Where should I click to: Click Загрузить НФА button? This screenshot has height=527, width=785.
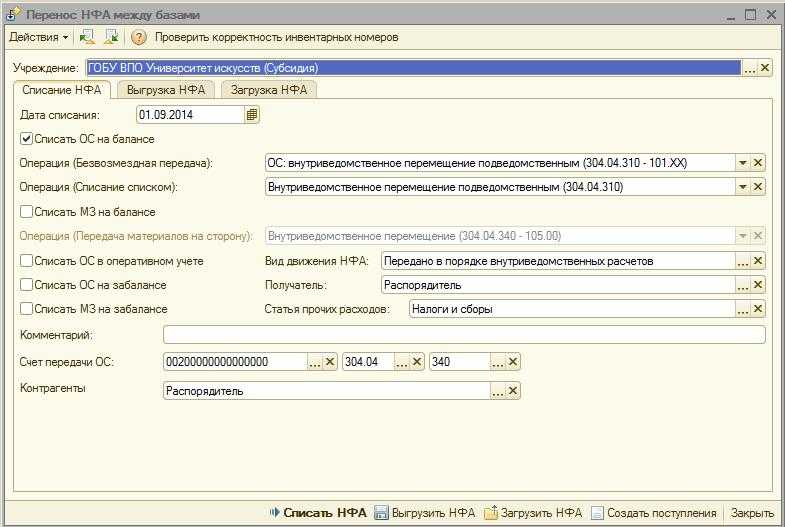tap(533, 513)
